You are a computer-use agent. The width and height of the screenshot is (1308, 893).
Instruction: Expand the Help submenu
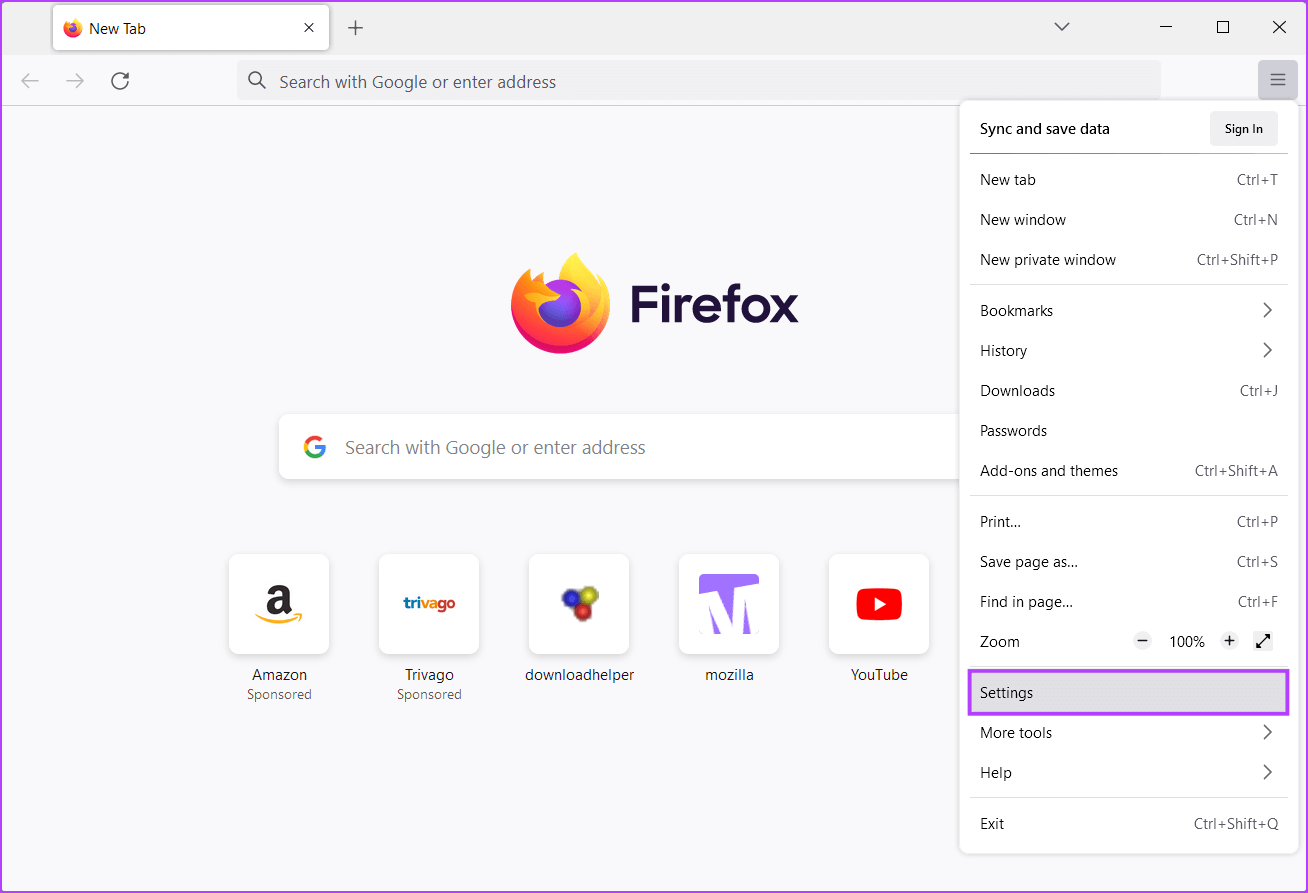pyautogui.click(x=1129, y=773)
